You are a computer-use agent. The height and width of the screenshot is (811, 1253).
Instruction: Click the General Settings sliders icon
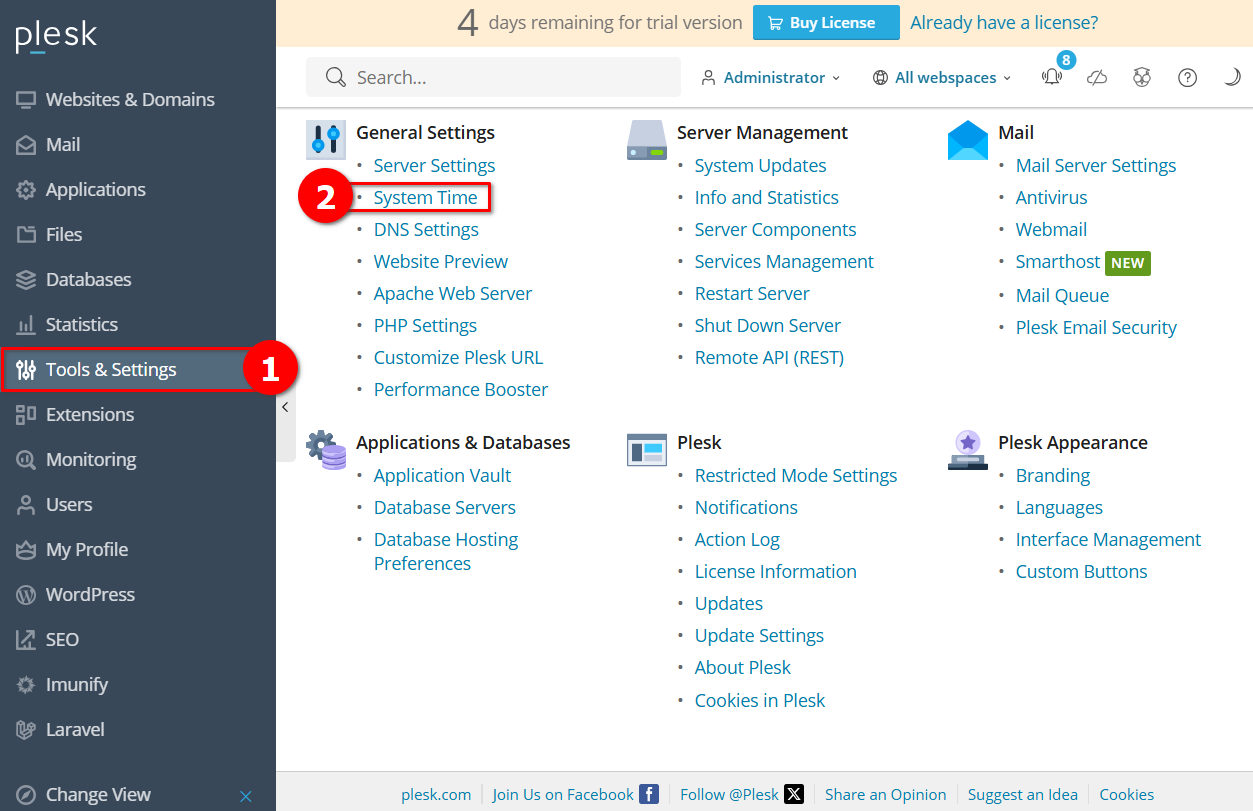(x=325, y=140)
